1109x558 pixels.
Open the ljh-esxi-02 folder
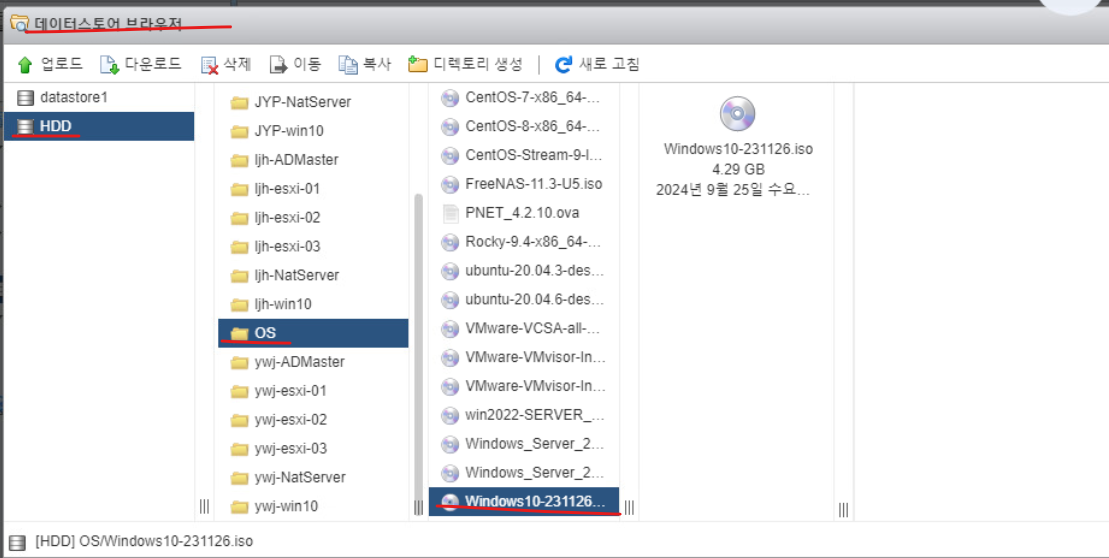coord(313,218)
